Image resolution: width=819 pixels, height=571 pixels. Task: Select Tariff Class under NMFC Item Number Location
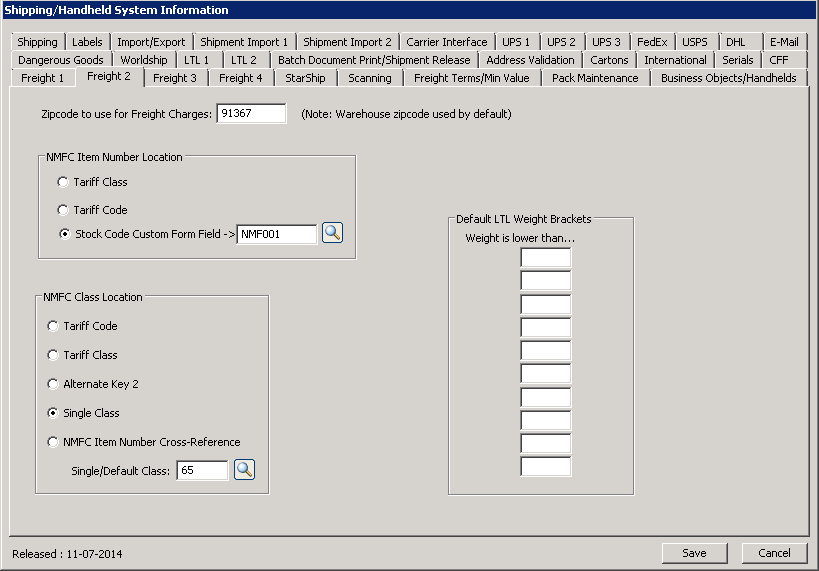pyautogui.click(x=64, y=182)
